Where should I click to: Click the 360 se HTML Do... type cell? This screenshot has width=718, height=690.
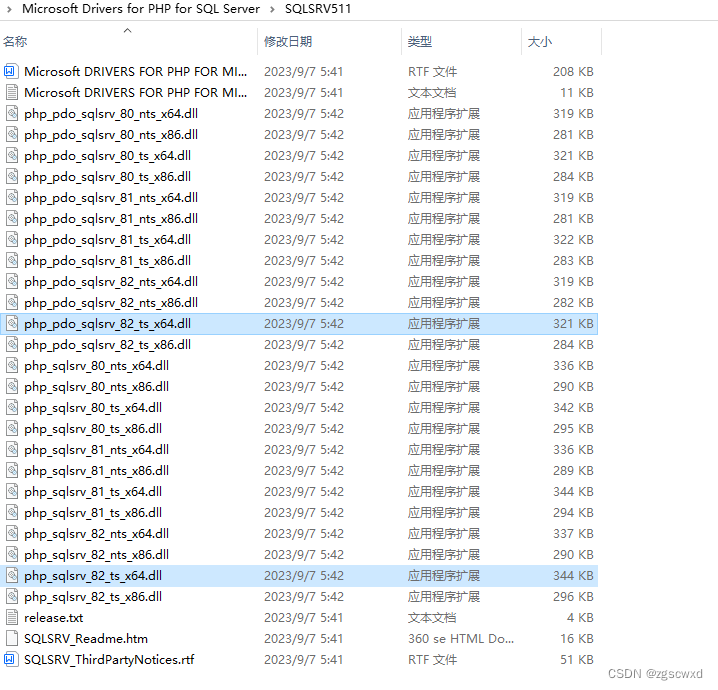point(461,639)
